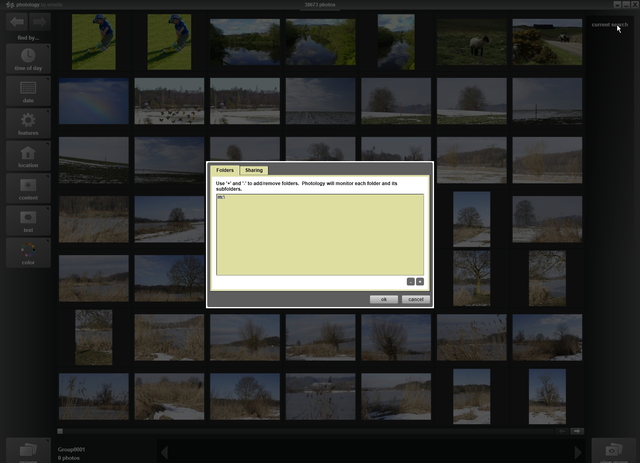Click the back arrow navigation button
640x463 pixels.
(17, 20)
